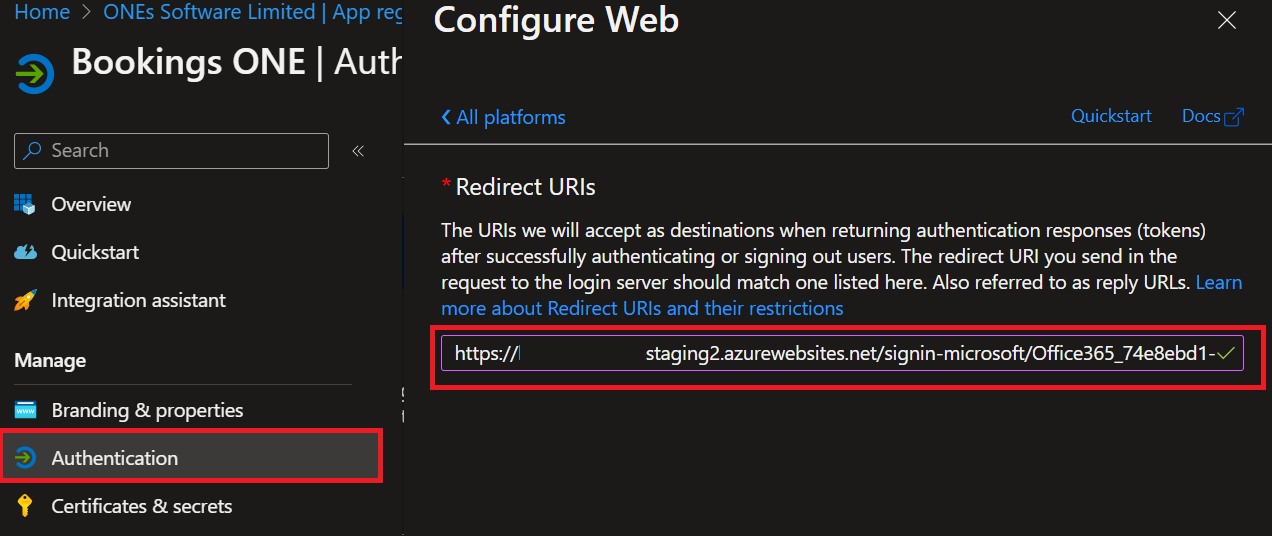
Task: Click the Overview icon in sidebar
Action: coord(25,204)
